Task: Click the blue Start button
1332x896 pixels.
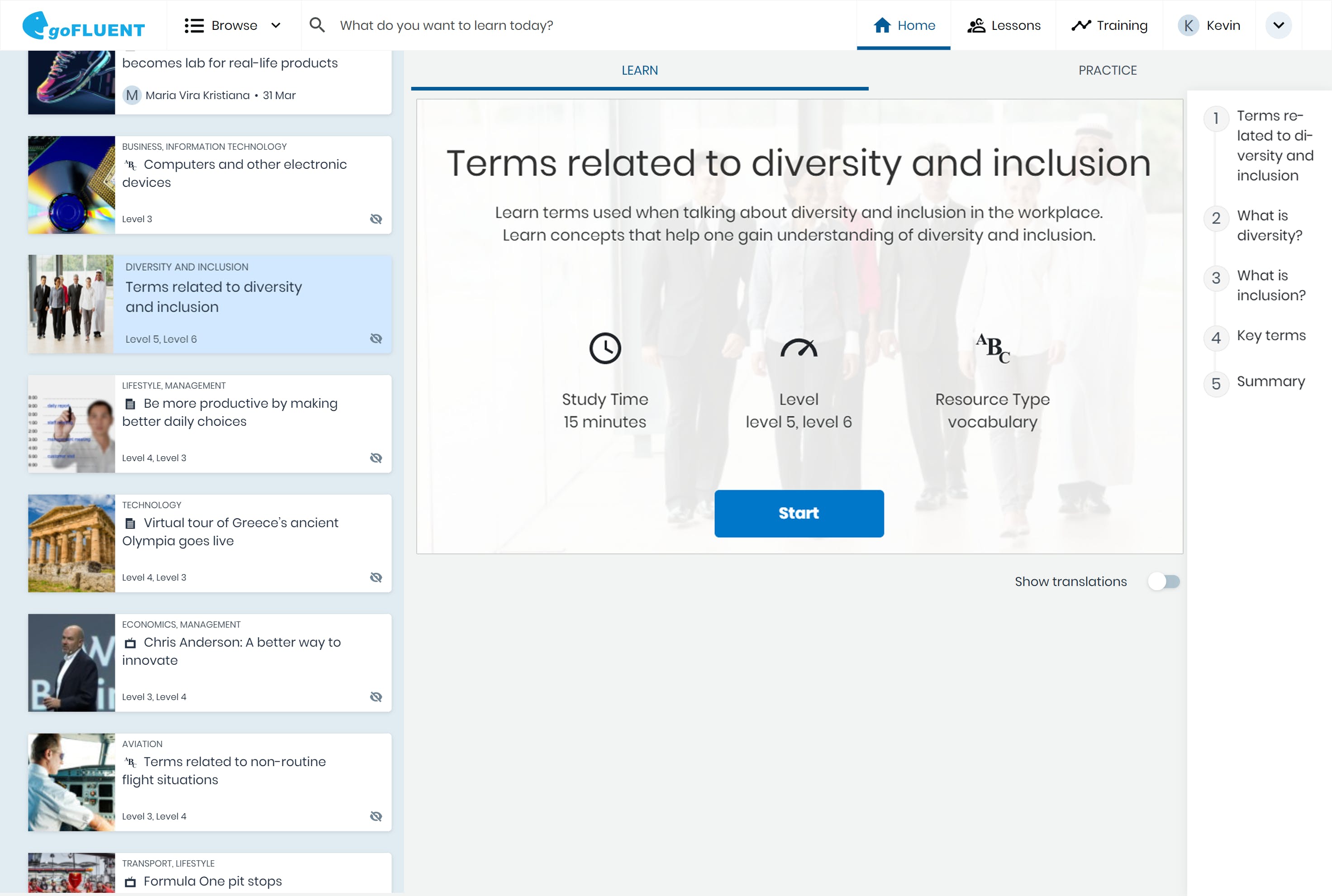Action: (x=799, y=513)
